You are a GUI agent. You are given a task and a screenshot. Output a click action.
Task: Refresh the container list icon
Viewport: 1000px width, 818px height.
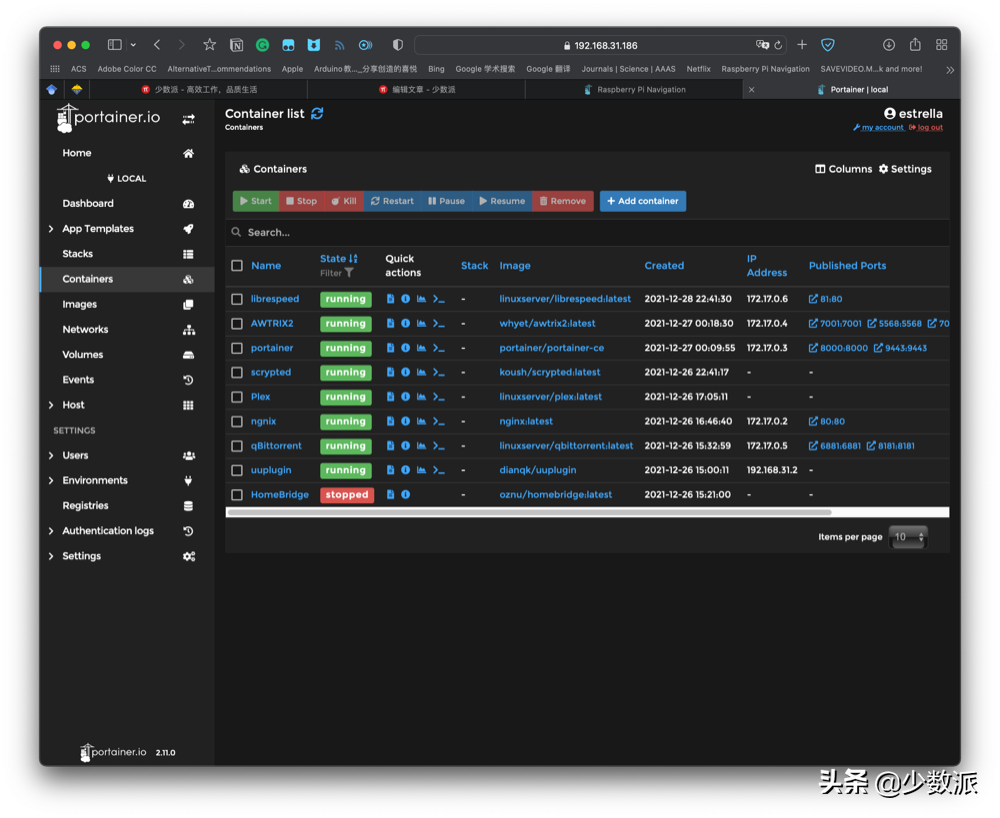[317, 114]
